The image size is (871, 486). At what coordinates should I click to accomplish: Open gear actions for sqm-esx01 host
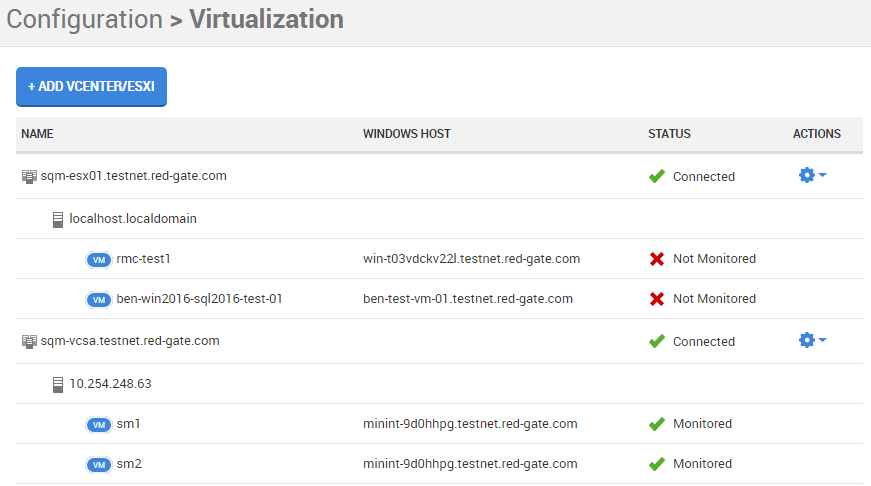[x=812, y=175]
